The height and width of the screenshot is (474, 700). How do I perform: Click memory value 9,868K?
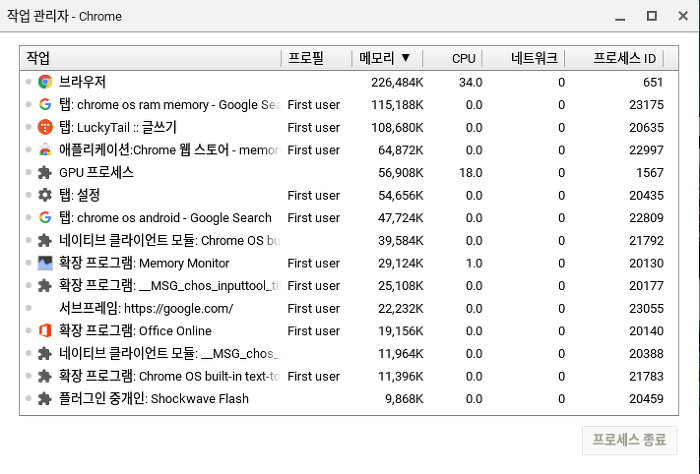tap(404, 399)
